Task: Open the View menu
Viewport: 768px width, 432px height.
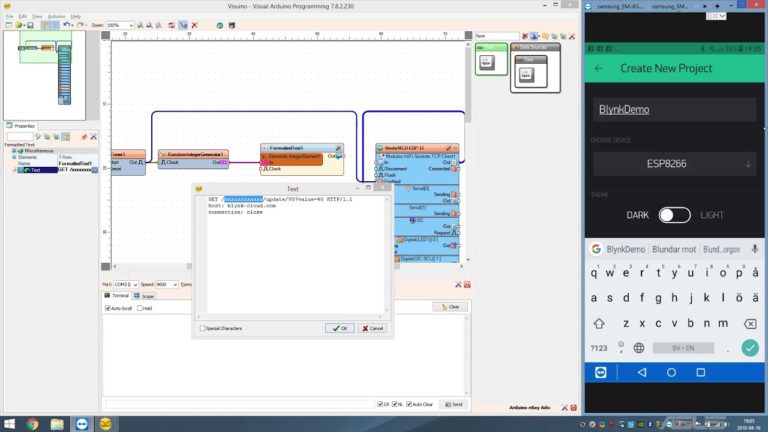Action: [37, 16]
